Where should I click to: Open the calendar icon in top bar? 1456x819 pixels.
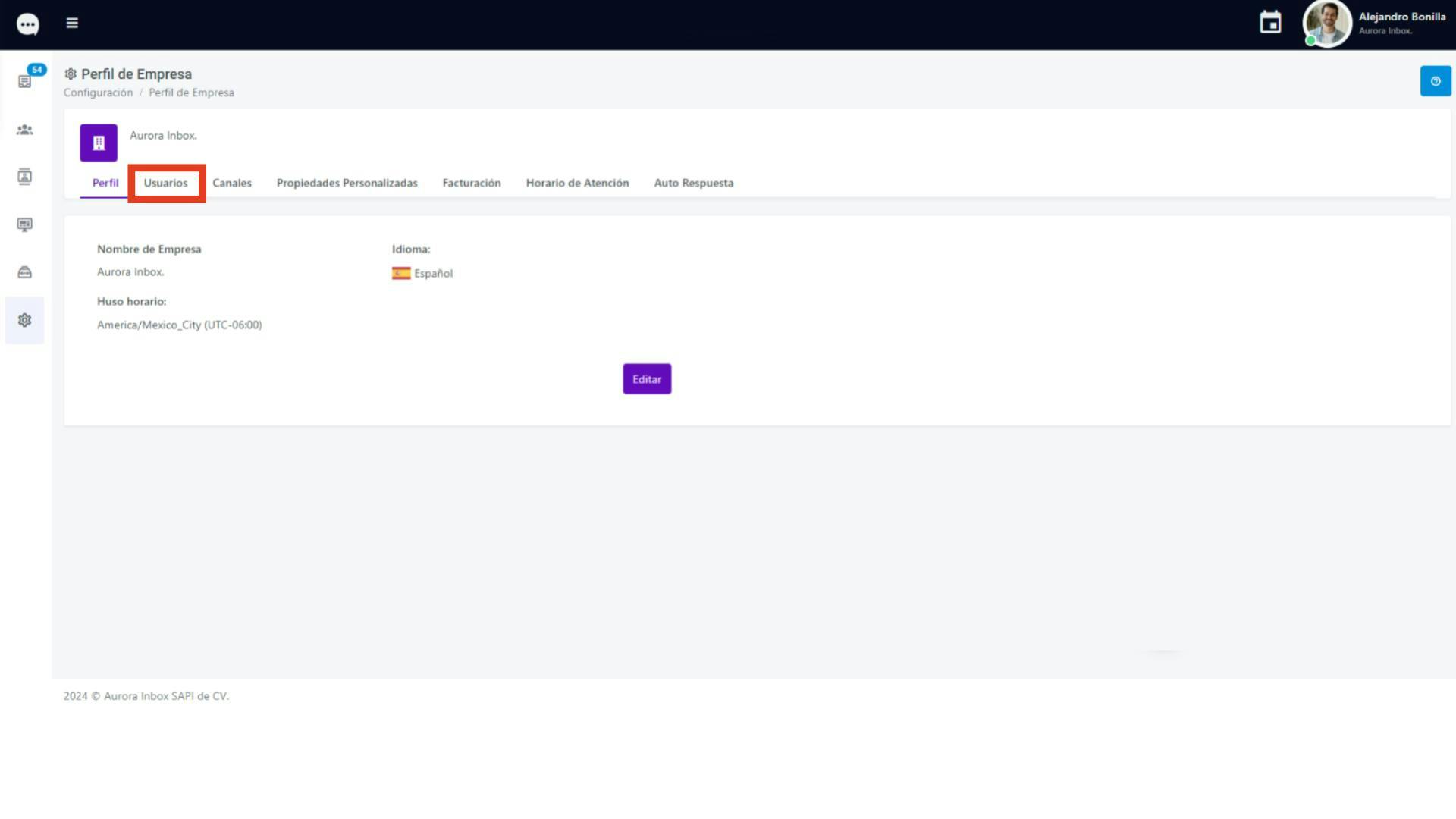[1270, 23]
